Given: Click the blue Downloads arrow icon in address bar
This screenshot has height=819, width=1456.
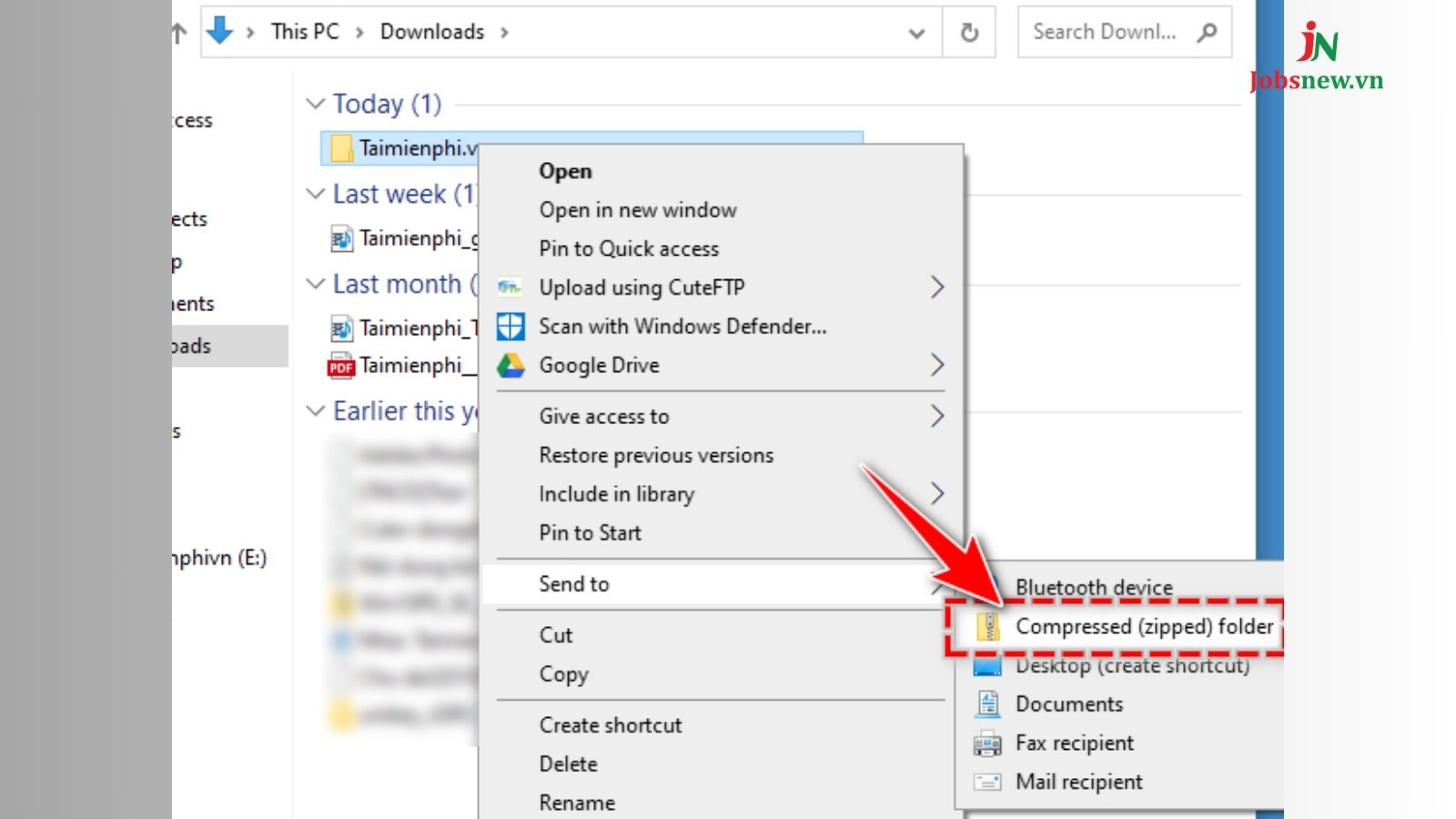Looking at the screenshot, I should (x=219, y=31).
